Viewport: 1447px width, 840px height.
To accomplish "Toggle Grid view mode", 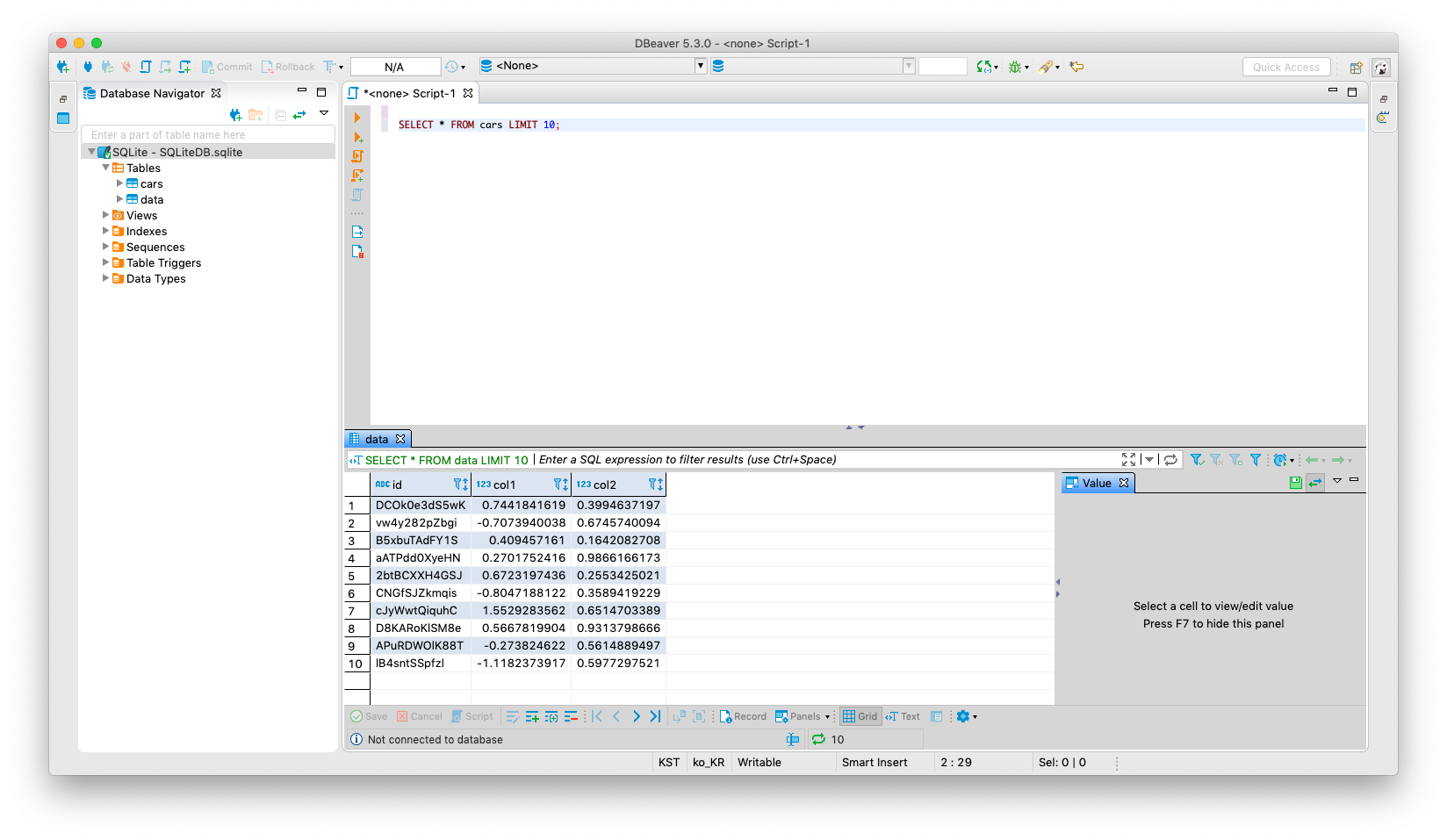I will click(x=860, y=717).
